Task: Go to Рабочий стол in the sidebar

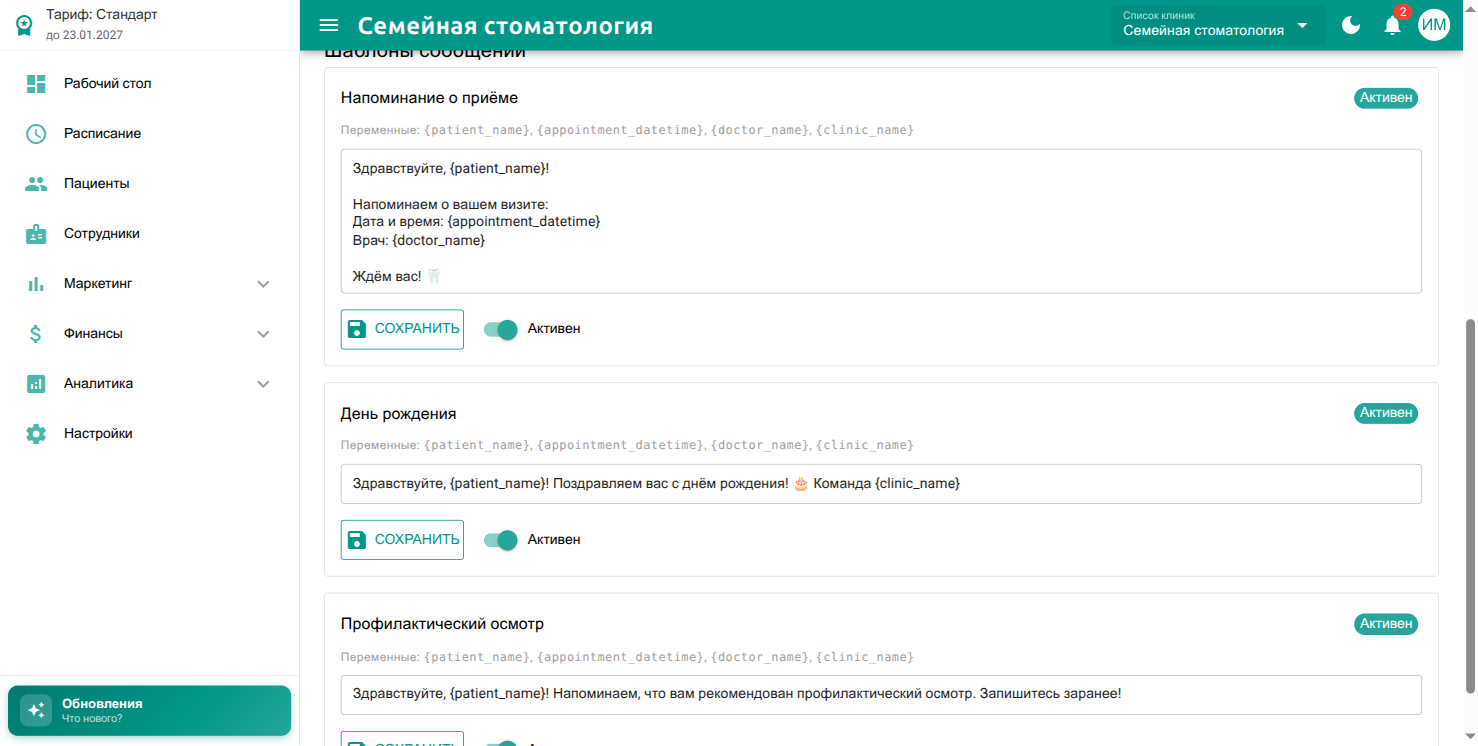Action: pos(36,83)
